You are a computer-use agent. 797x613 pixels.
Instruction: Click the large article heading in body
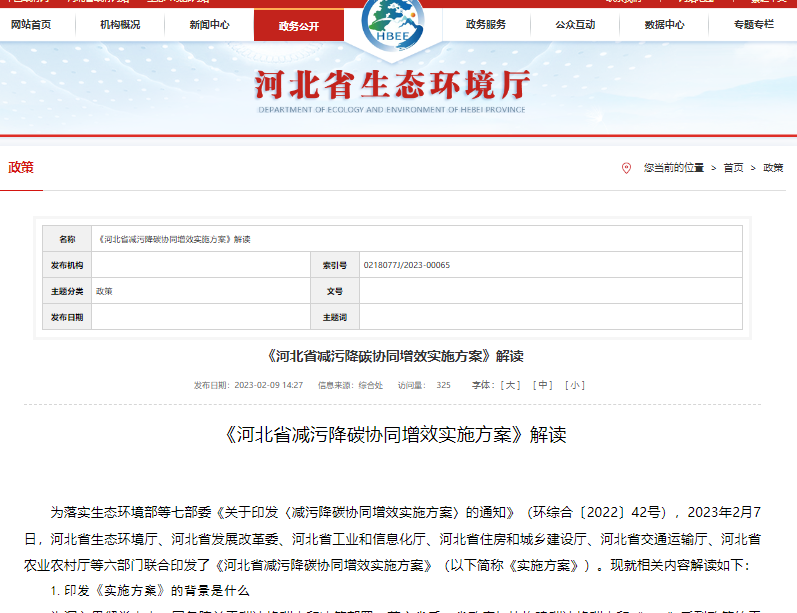(x=395, y=435)
